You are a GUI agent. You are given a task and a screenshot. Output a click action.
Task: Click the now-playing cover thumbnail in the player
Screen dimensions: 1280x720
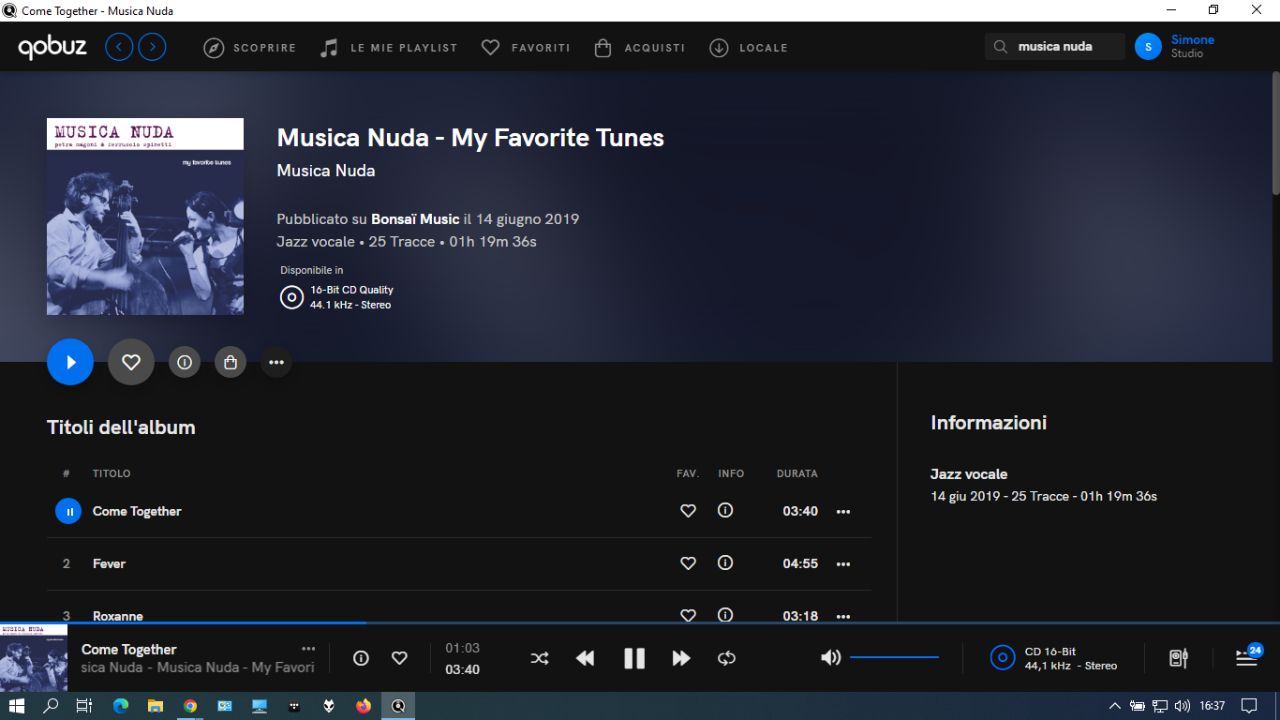(34, 657)
